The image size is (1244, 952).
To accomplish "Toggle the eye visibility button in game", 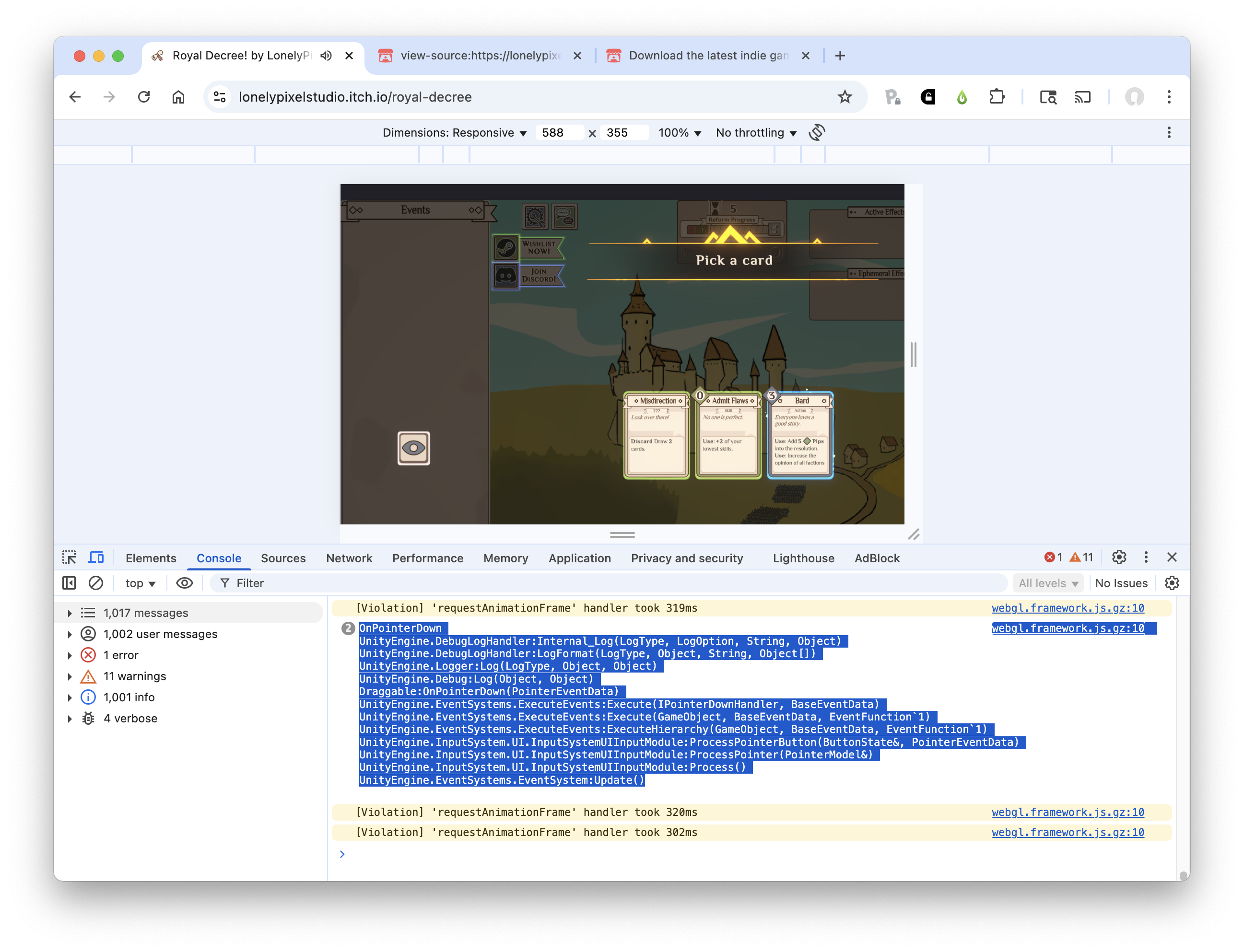I will pyautogui.click(x=413, y=448).
